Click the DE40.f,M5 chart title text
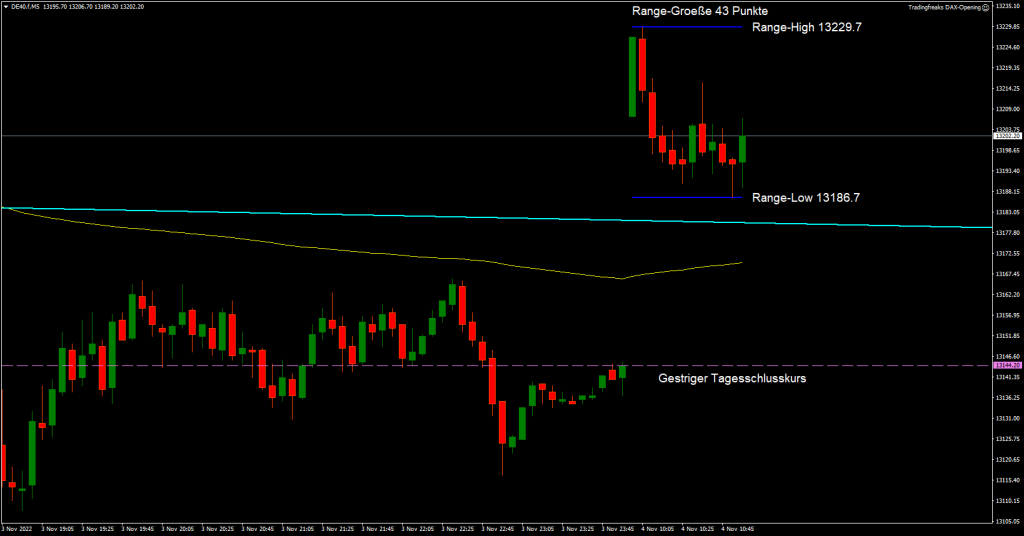Image resolution: width=1024 pixels, height=536 pixels. click(22, 7)
